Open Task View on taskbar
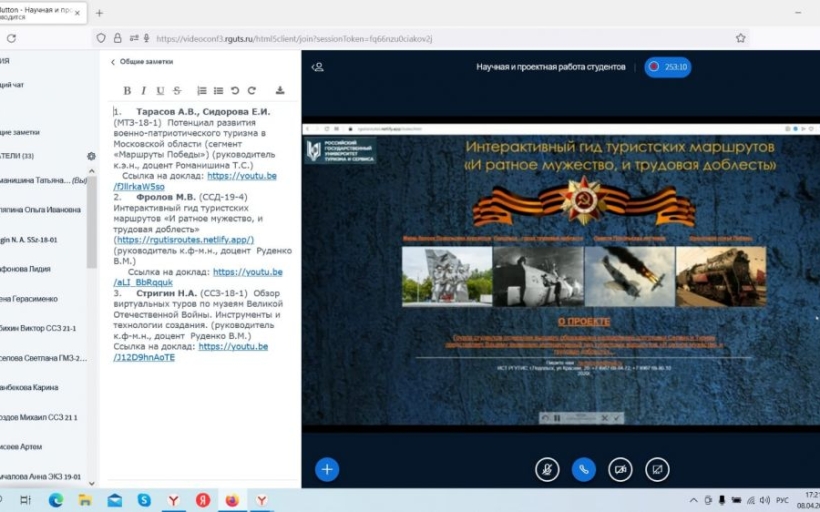This screenshot has height=512, width=820. [x=25, y=500]
